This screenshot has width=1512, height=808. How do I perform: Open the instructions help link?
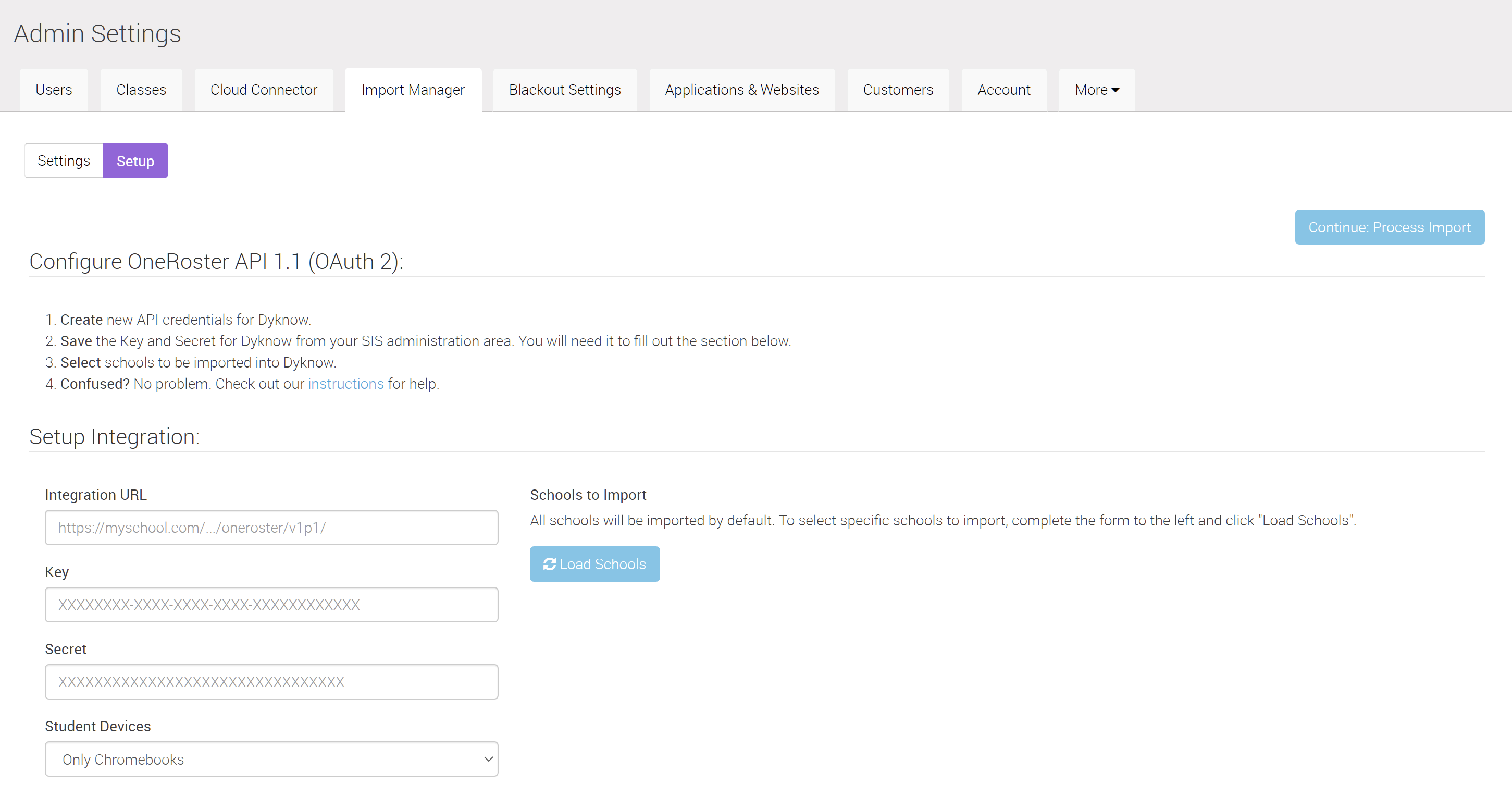coord(345,384)
